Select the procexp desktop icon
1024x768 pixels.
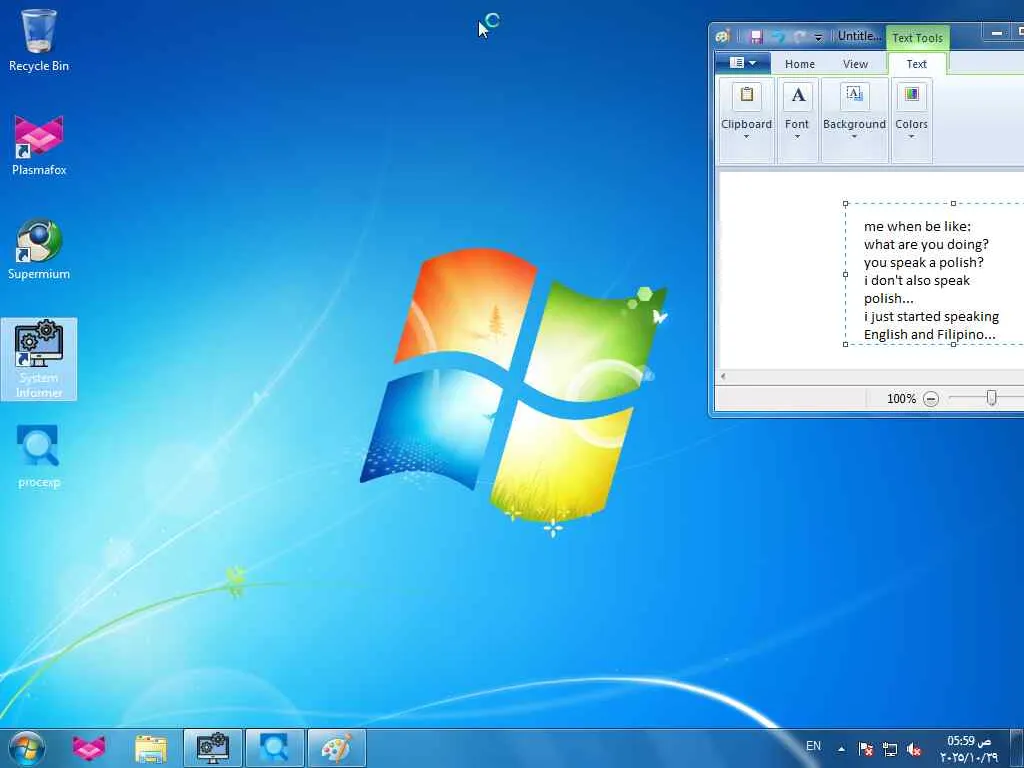(x=39, y=457)
